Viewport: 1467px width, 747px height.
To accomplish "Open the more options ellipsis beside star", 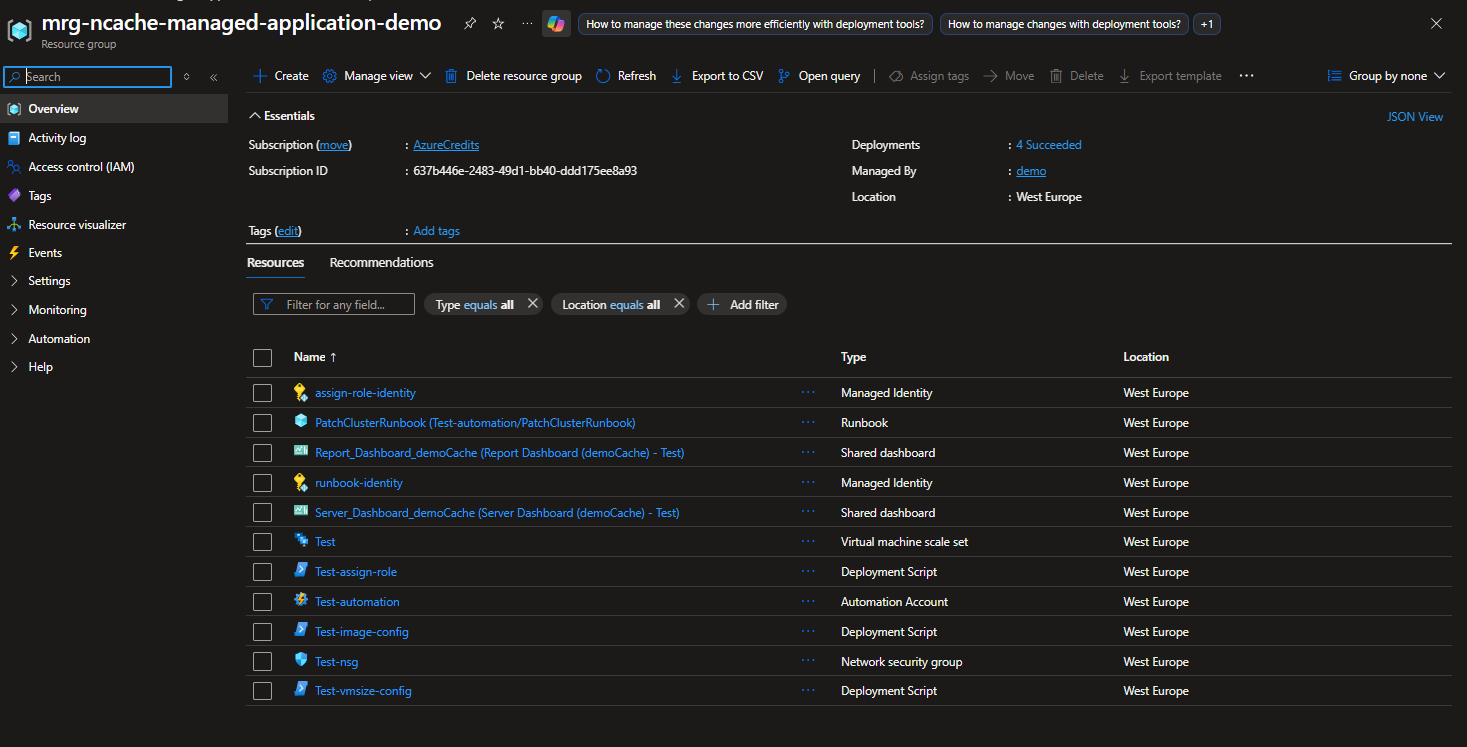I will click(x=527, y=23).
